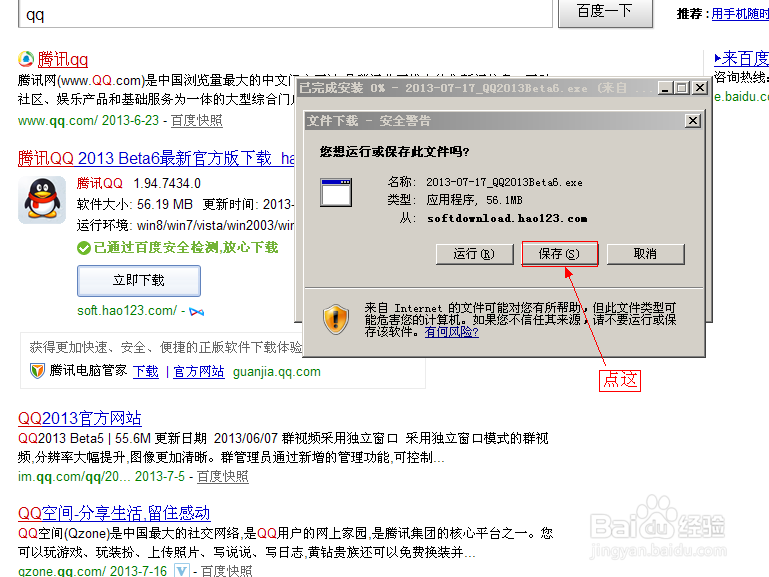The image size is (769, 577).
Task: Open the 下载 link for 腾讯电脑管家
Action: tap(146, 372)
